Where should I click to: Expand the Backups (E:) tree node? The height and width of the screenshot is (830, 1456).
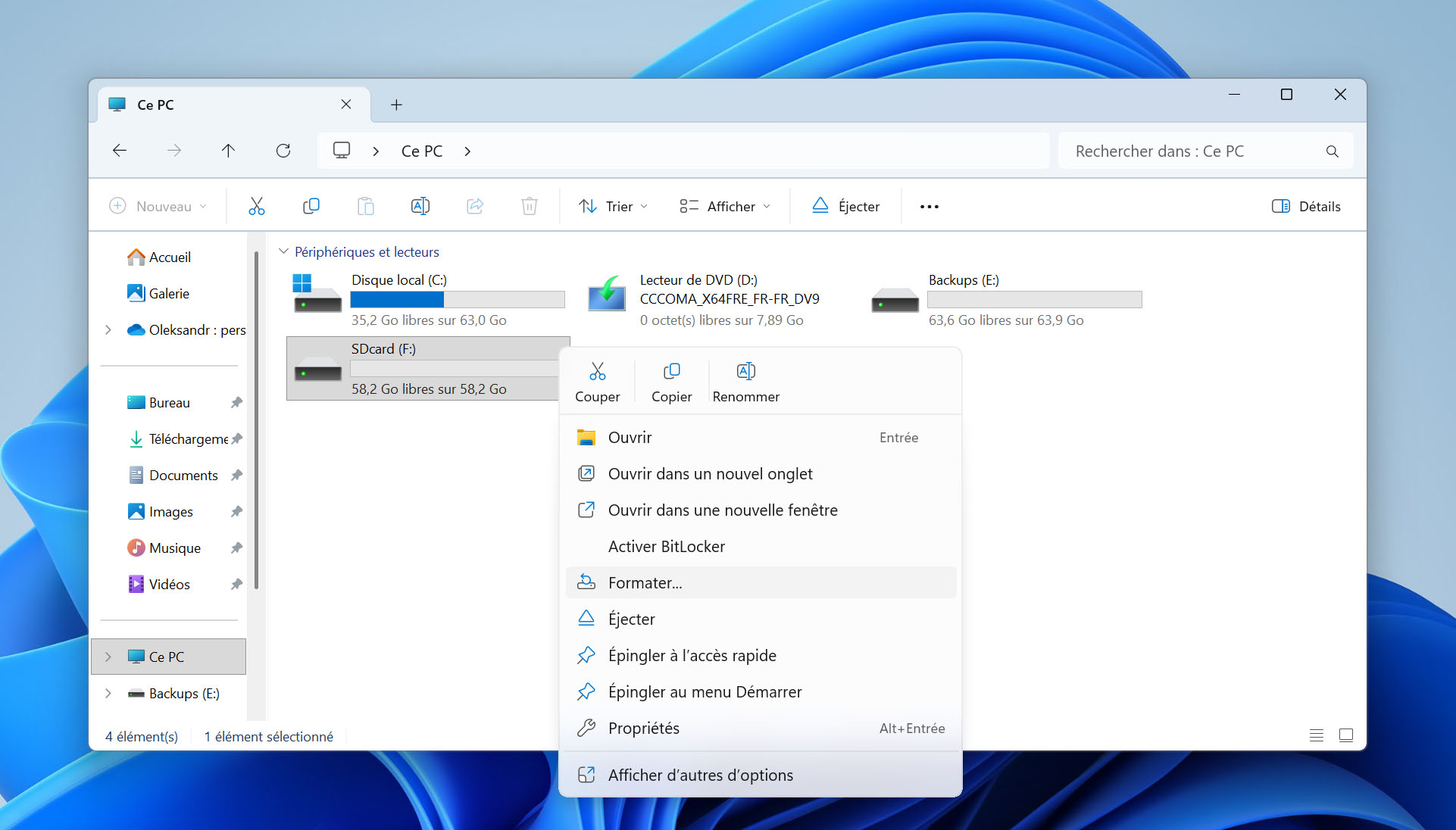tap(108, 694)
